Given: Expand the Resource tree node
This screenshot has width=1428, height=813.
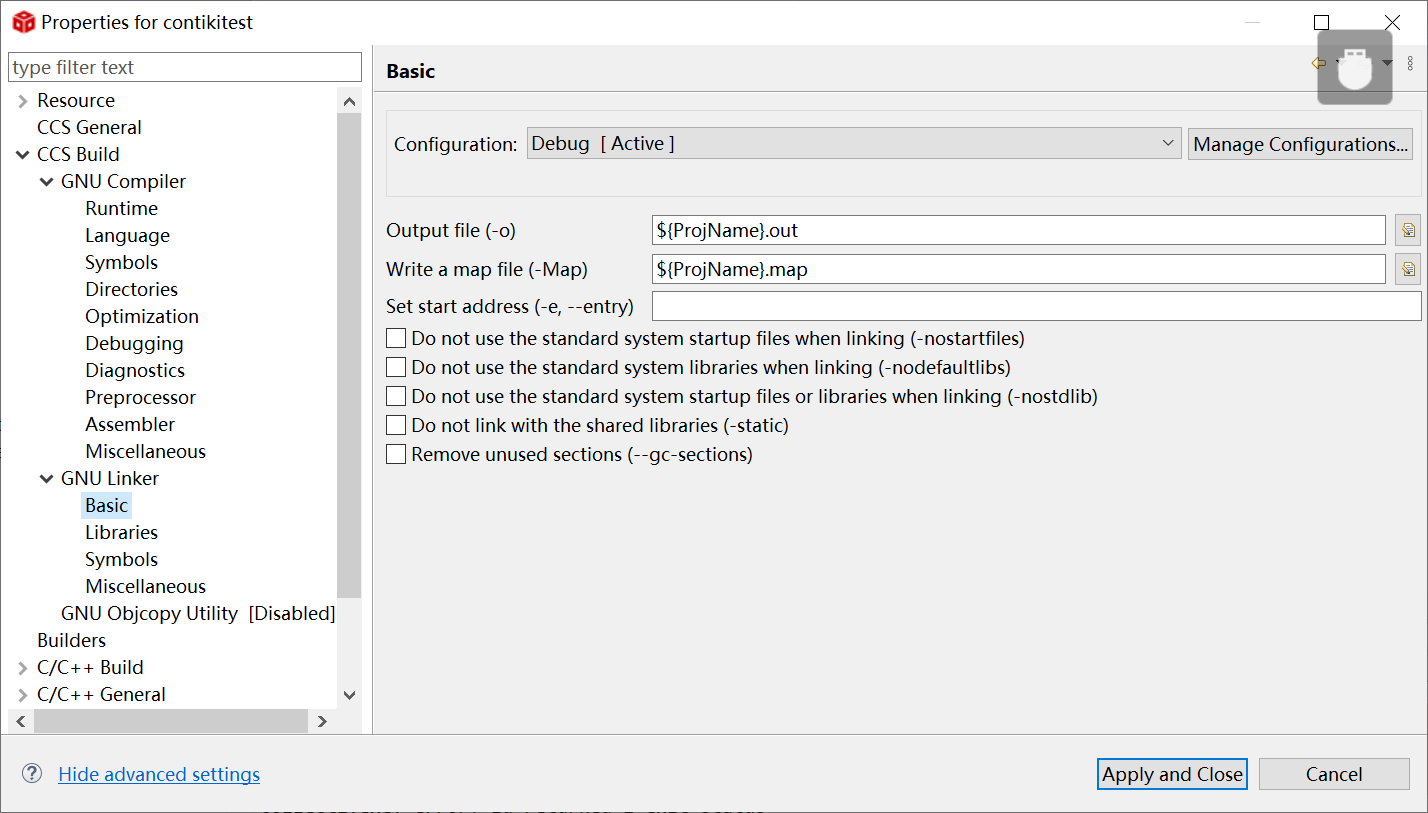Looking at the screenshot, I should (x=22, y=101).
